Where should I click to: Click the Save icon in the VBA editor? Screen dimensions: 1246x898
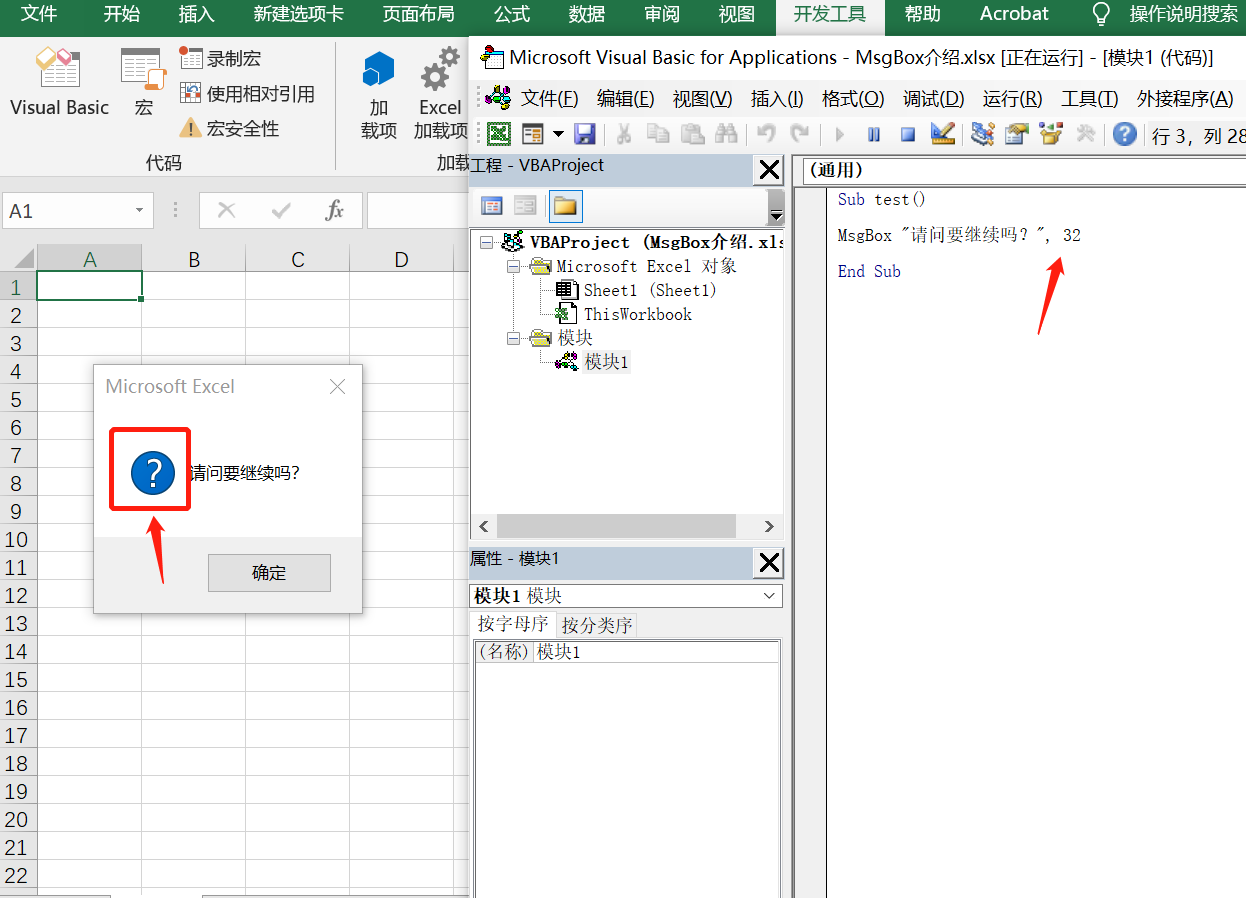click(x=586, y=133)
